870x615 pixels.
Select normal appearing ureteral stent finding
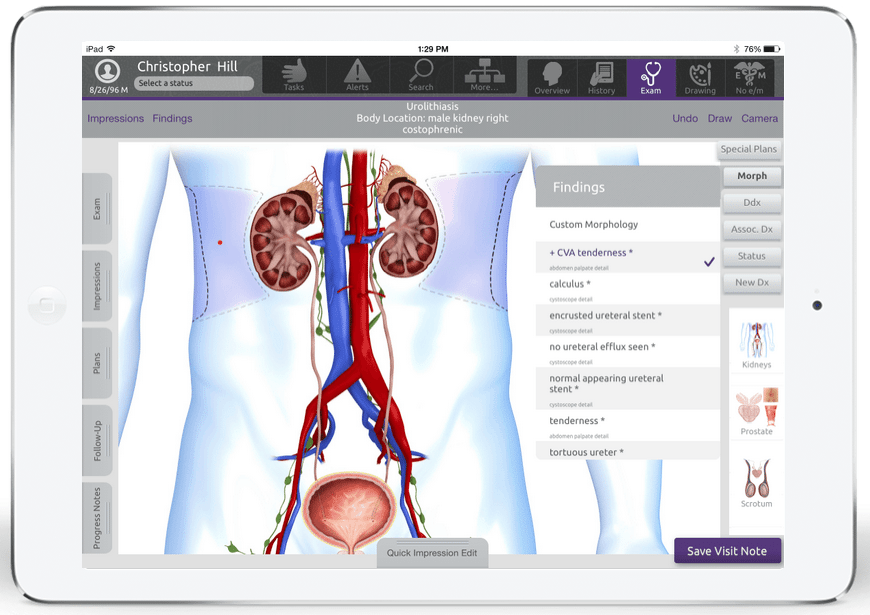(628, 389)
